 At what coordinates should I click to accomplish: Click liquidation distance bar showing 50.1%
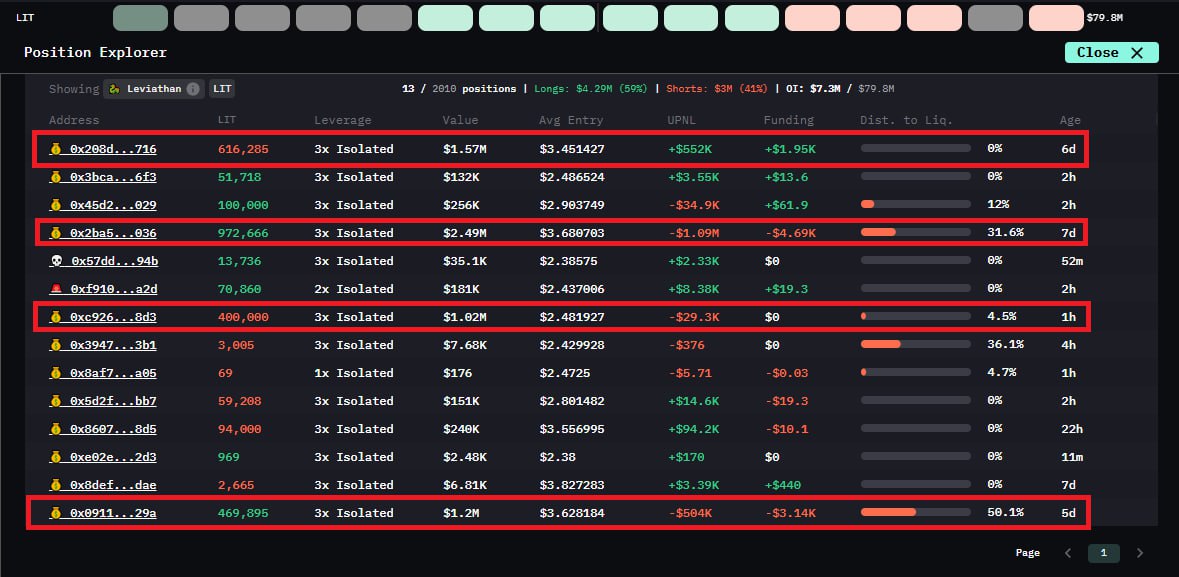click(915, 513)
